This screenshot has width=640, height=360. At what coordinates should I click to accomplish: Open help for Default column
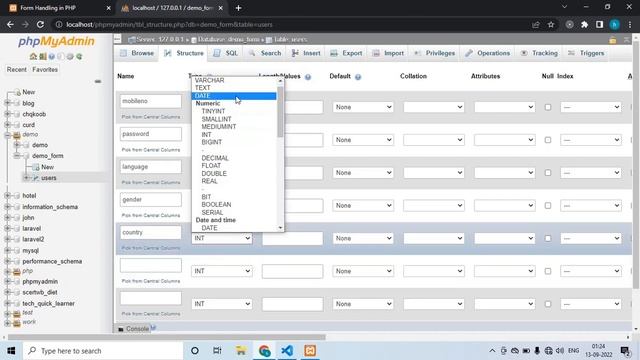[358, 77]
